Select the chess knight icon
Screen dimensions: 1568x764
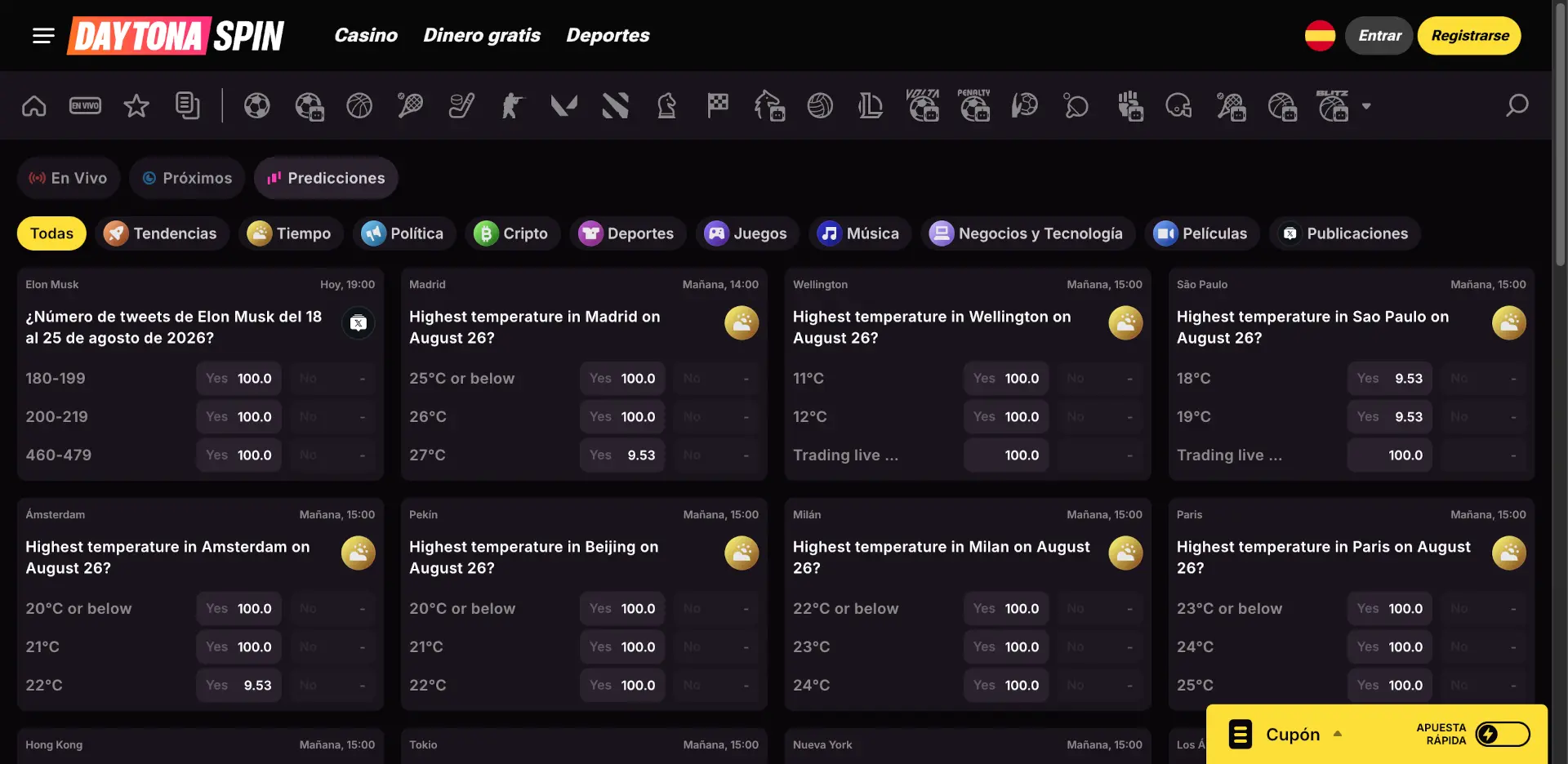point(666,105)
